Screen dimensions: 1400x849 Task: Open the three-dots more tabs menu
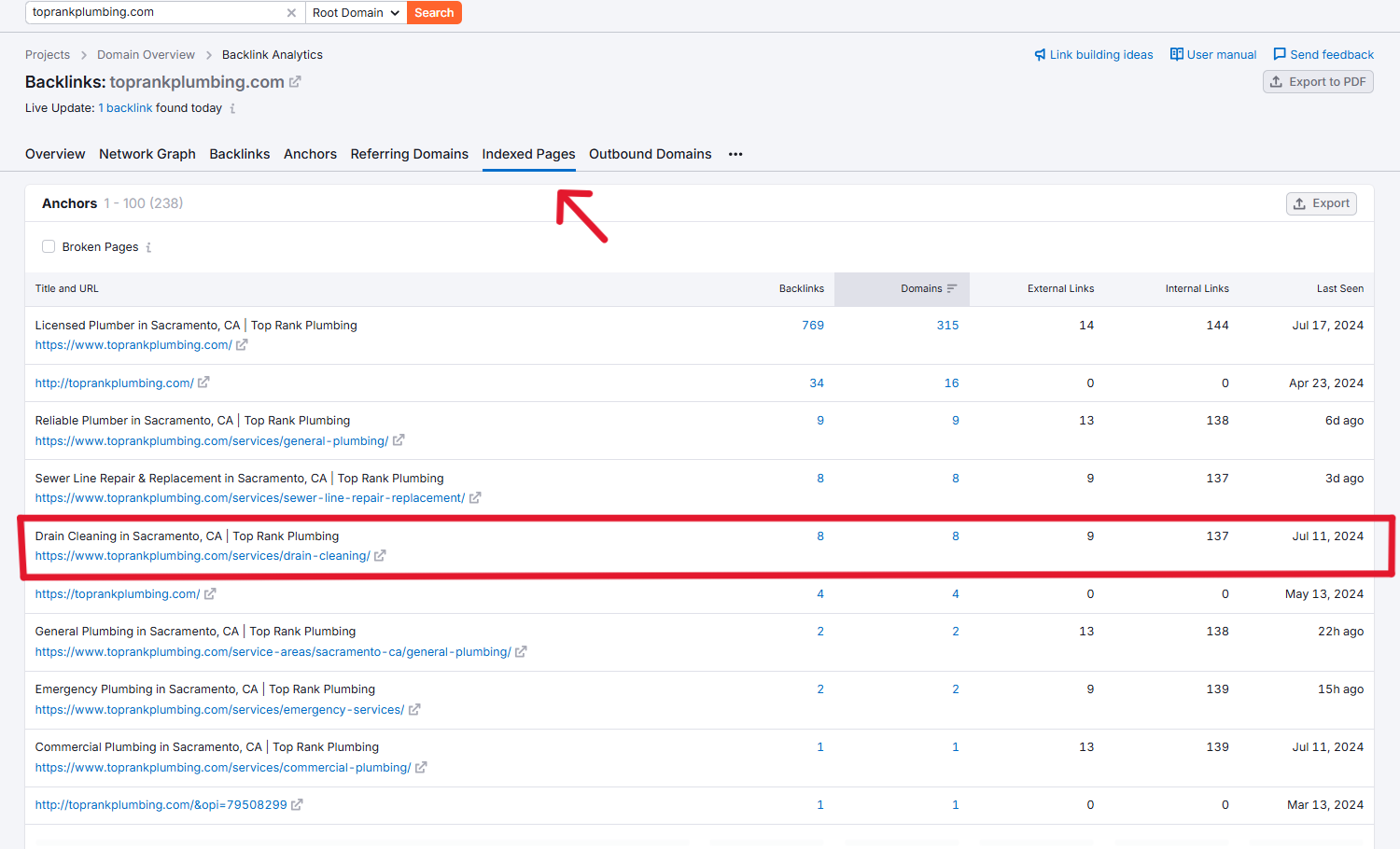click(735, 155)
